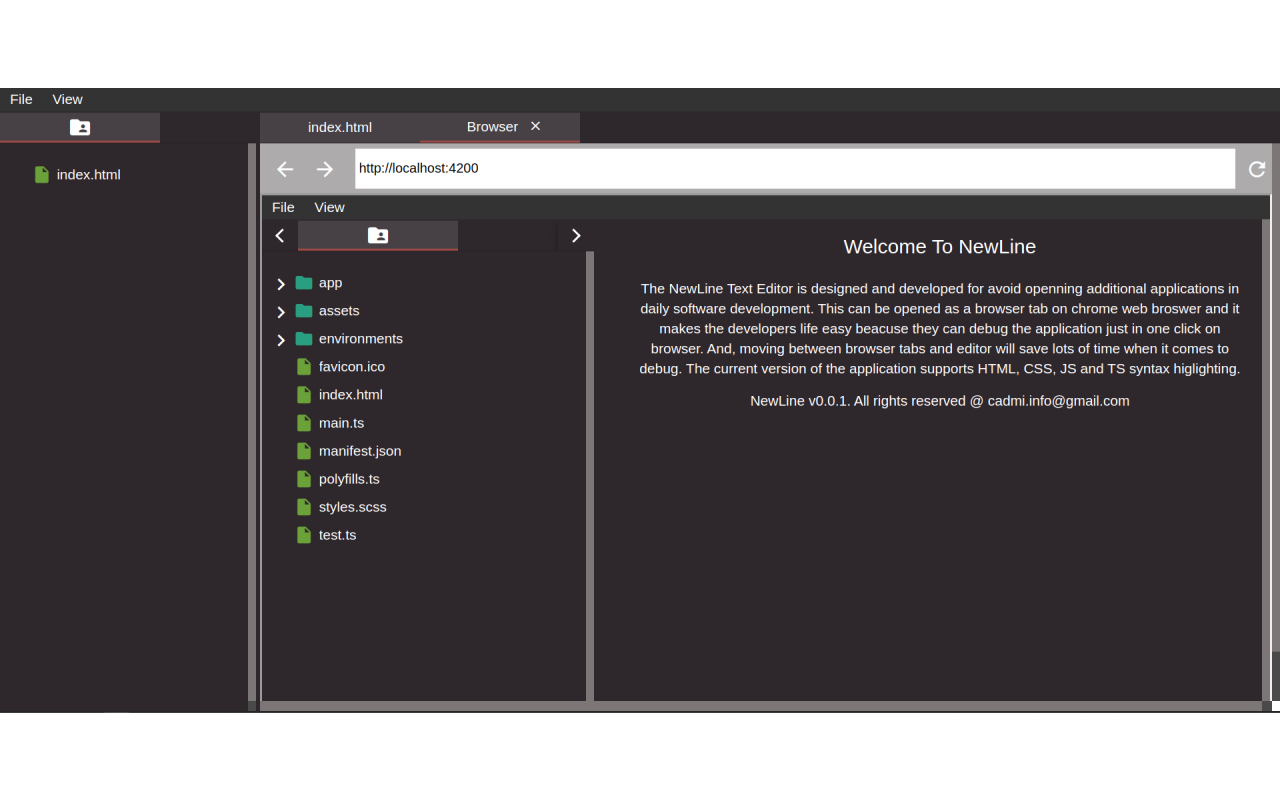Close the Browser tab
The image size is (1280, 800).
(536, 126)
